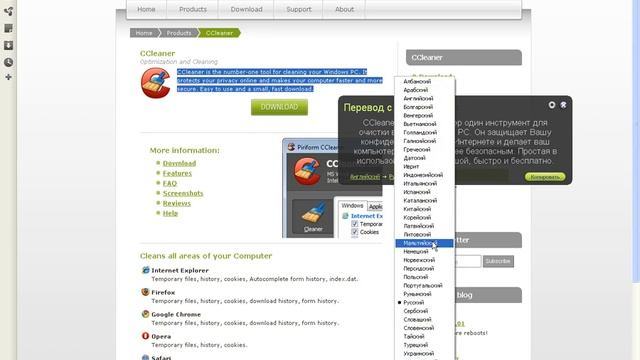Select Иврит in the language menu
This screenshot has width=640, height=360.
[x=424, y=167]
